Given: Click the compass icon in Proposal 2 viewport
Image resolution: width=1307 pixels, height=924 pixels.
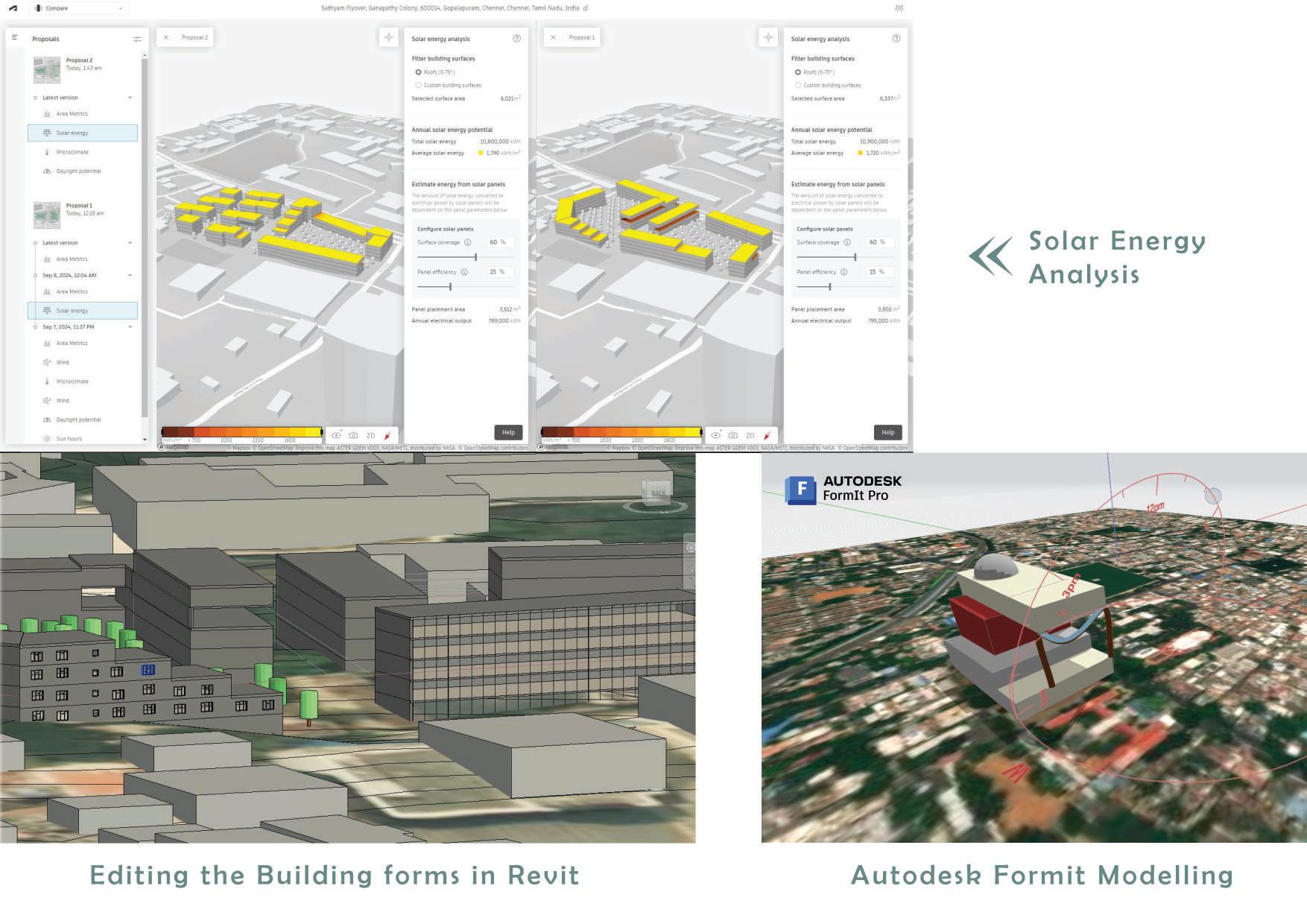Looking at the screenshot, I should (387, 435).
